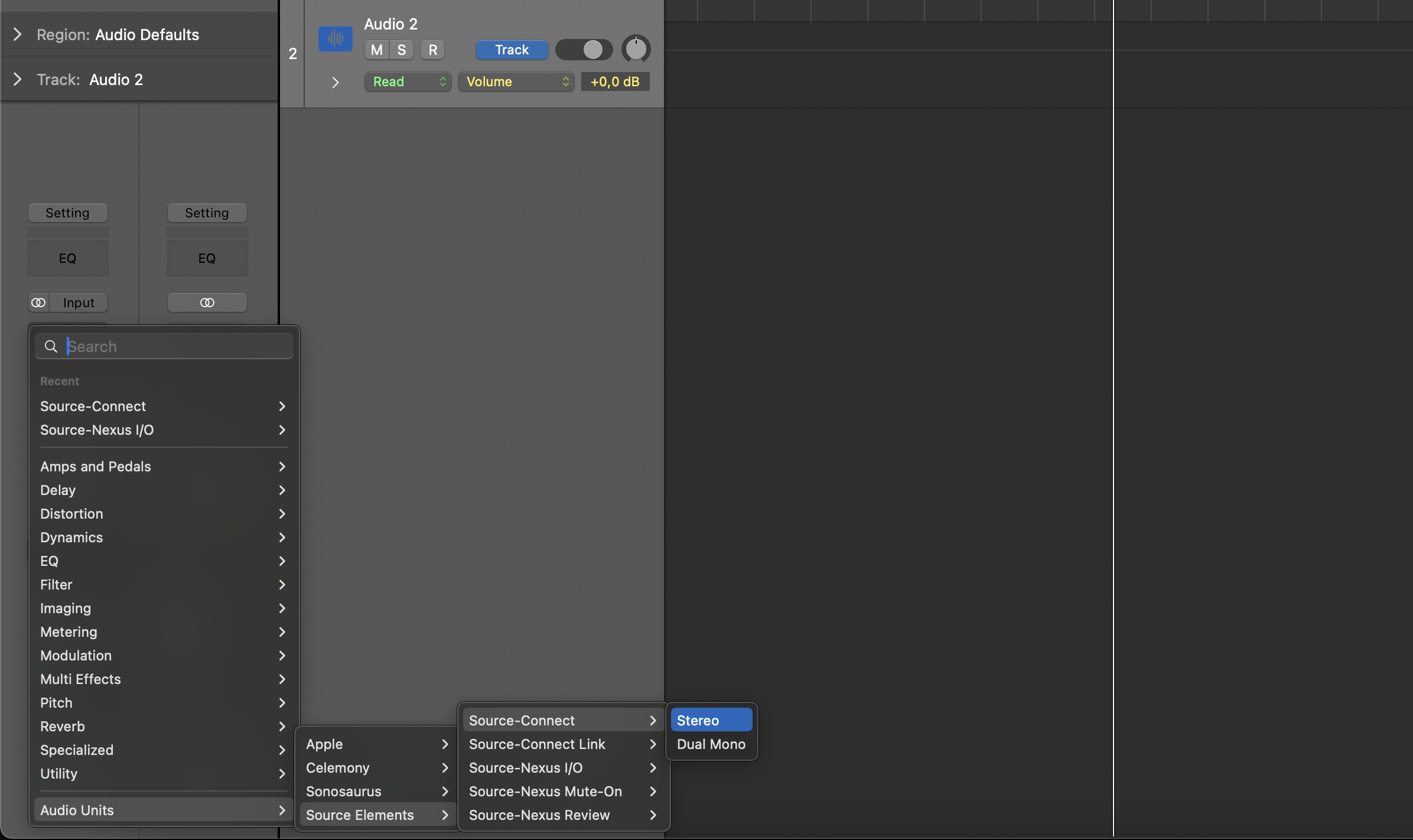Choose Dual Mono submenu option

point(711,744)
